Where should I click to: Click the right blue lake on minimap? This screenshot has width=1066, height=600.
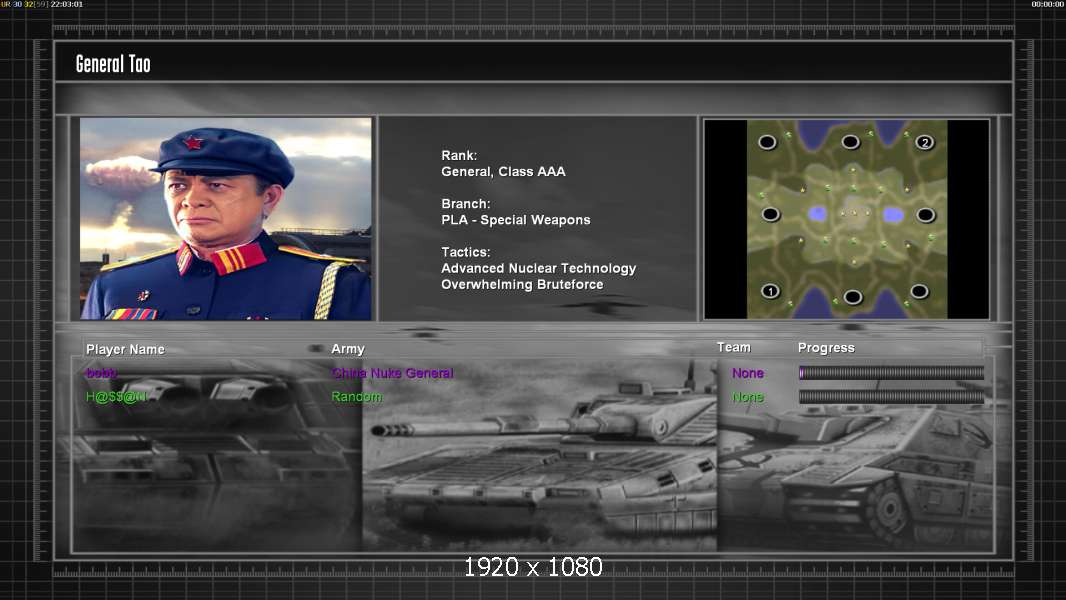tap(893, 215)
